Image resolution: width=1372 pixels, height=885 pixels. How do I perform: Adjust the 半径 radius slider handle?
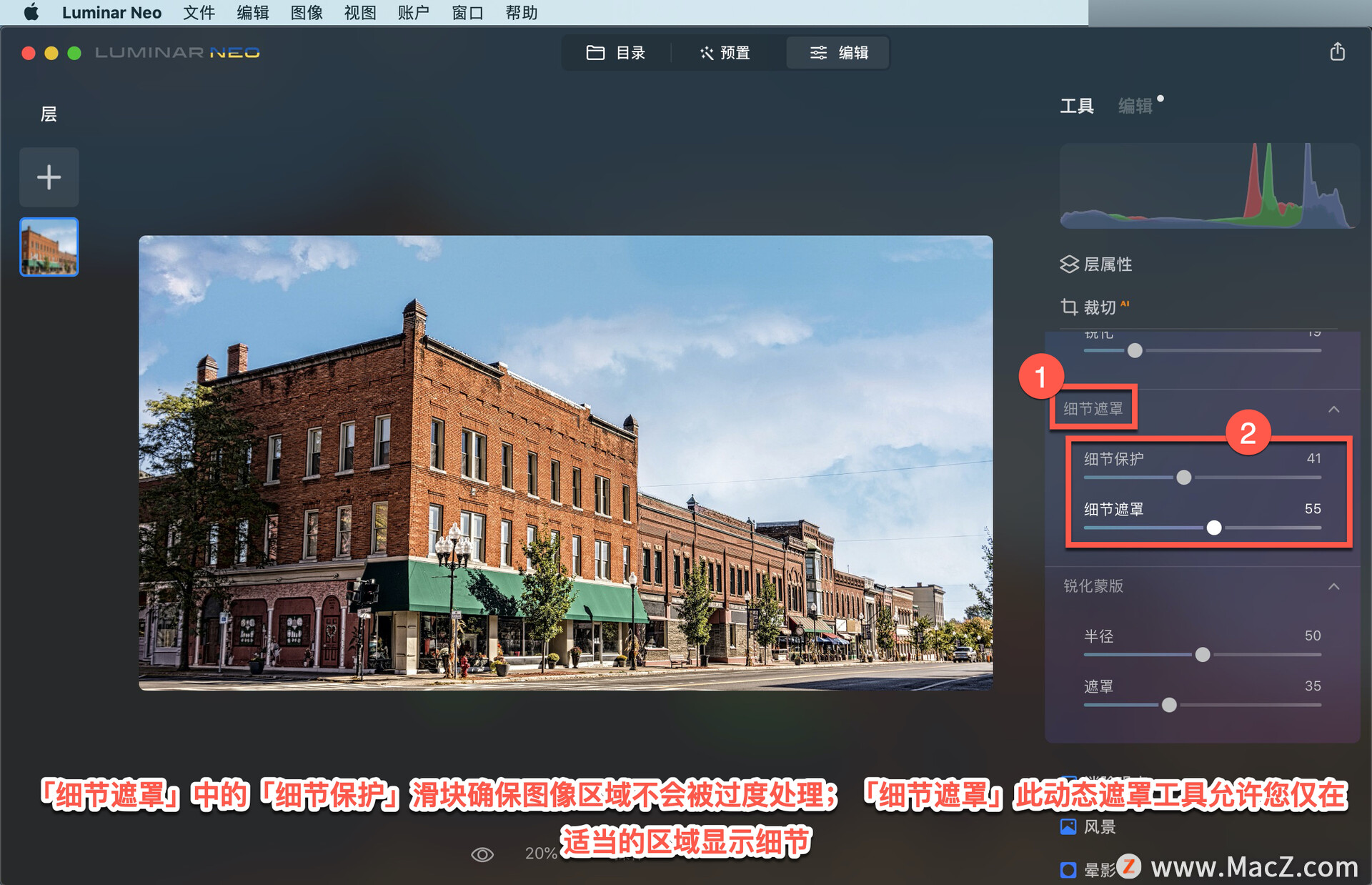[1203, 655]
